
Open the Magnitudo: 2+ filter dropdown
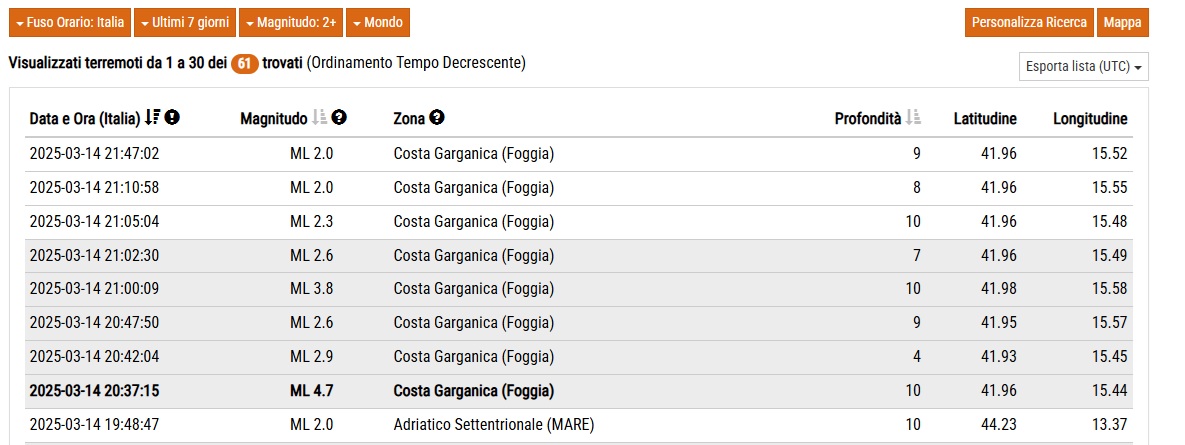pos(291,23)
